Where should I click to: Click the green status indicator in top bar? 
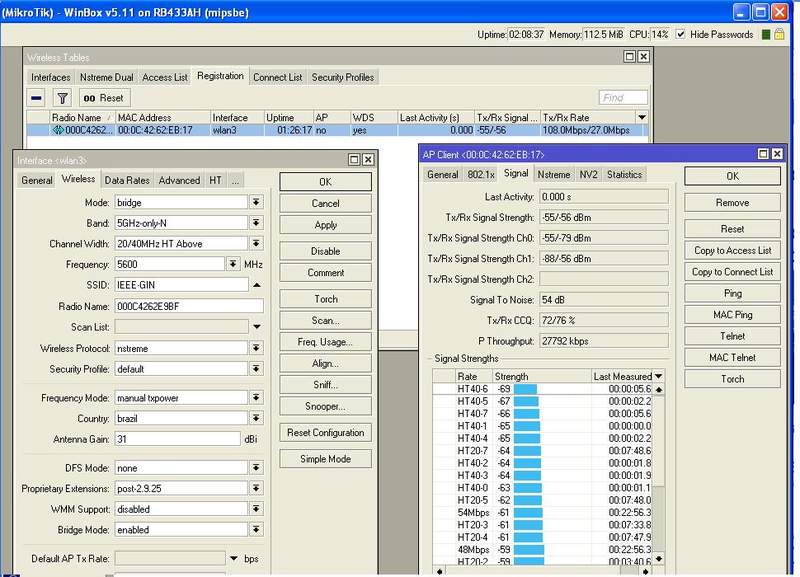pos(765,34)
